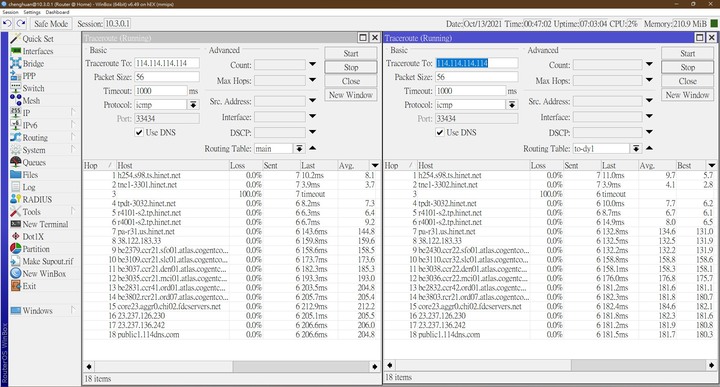Create Make Supout.rif file
The image size is (720, 387).
(x=42, y=261)
